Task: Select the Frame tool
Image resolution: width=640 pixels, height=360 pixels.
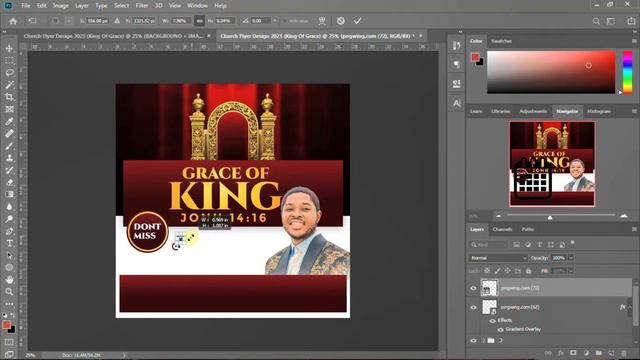Action: (x=9, y=109)
